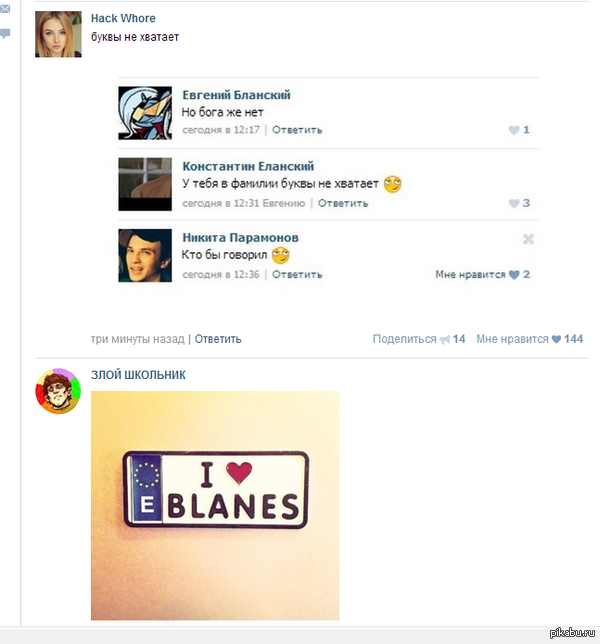Click heart icon on Никита Парамонов's comment

pyautogui.click(x=514, y=275)
